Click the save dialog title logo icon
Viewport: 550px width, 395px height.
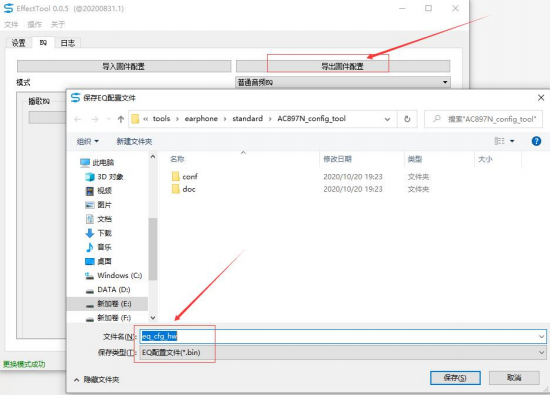tap(75, 98)
